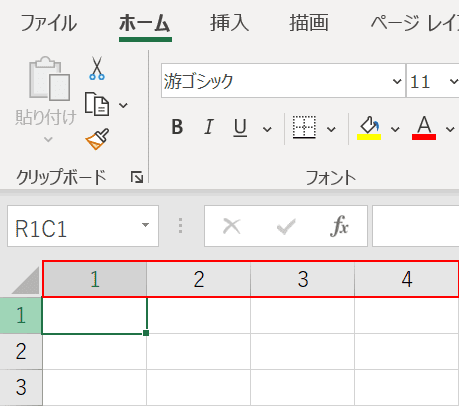This screenshot has width=459, height=406.
Task: Click the Cut scissors icon
Action: point(97,68)
